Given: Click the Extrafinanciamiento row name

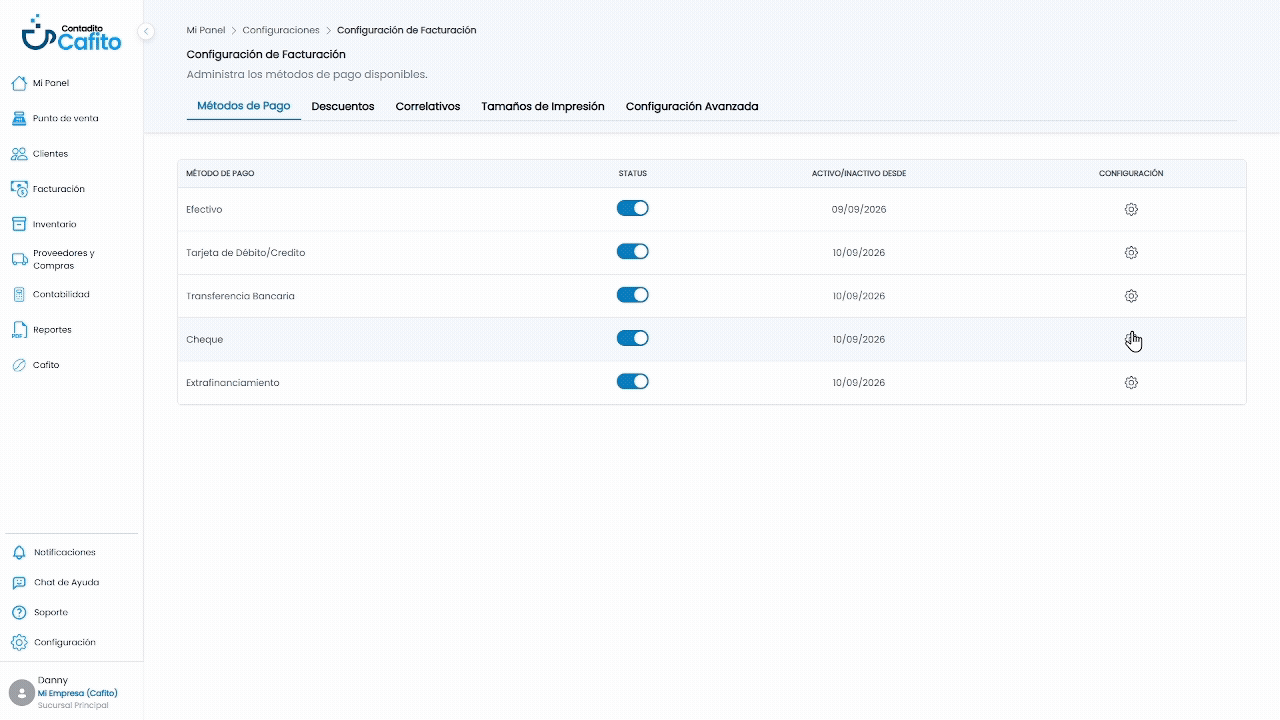Looking at the screenshot, I should (x=233, y=383).
